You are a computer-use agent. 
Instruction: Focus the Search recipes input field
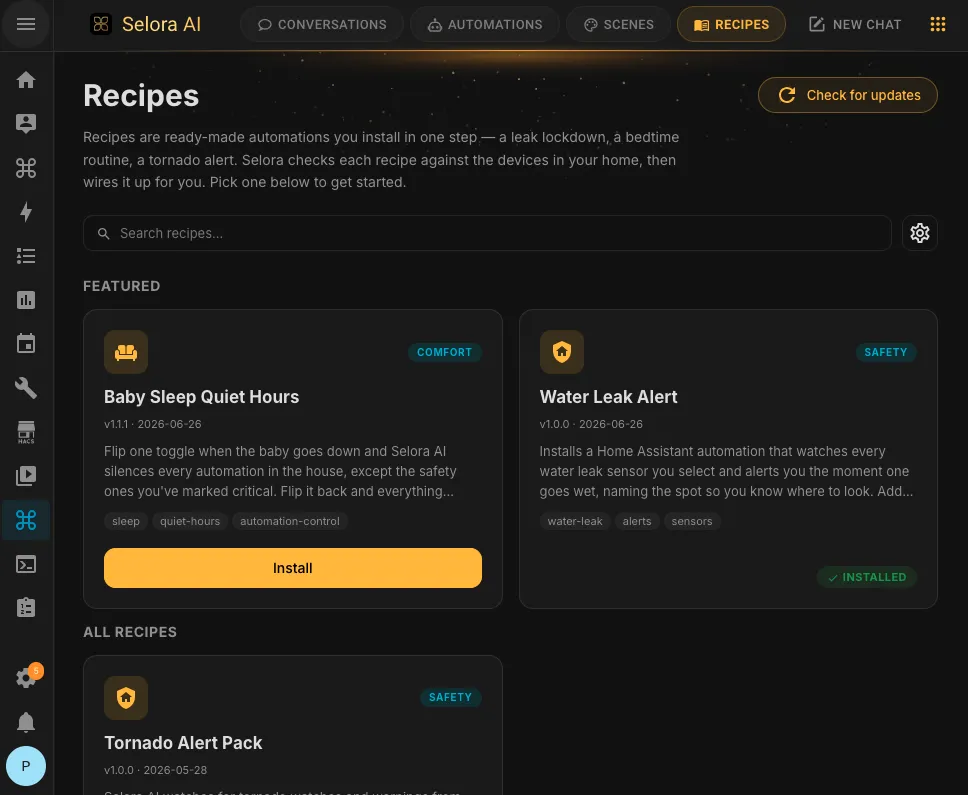487,233
